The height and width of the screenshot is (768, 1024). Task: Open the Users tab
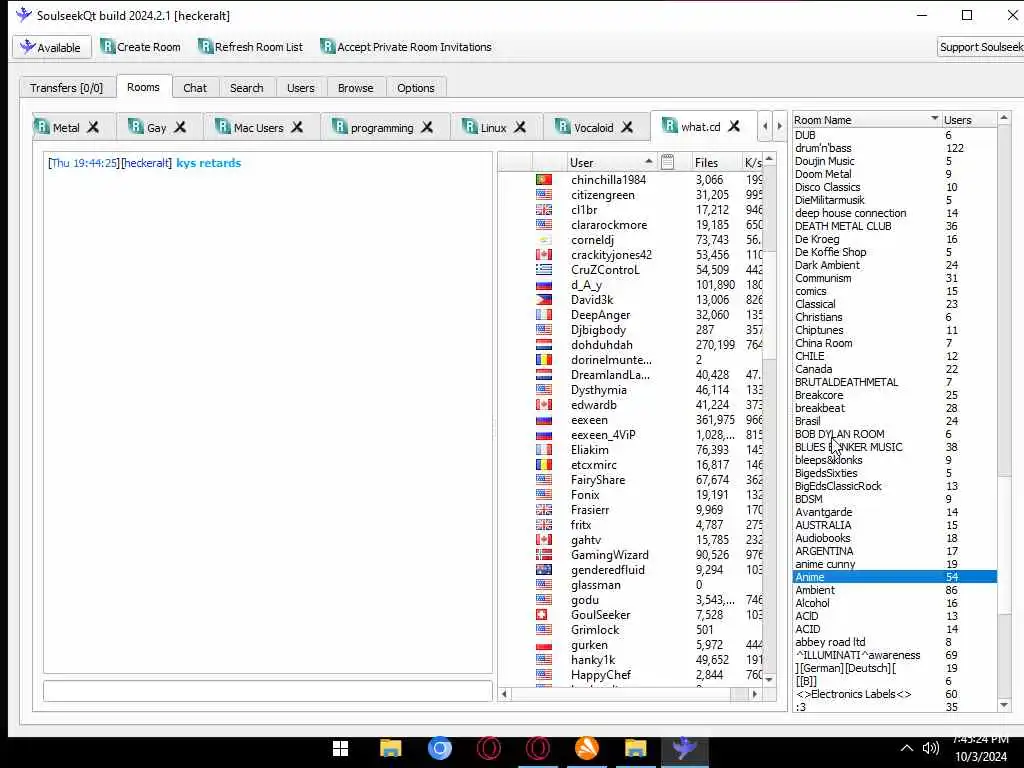[x=300, y=88]
